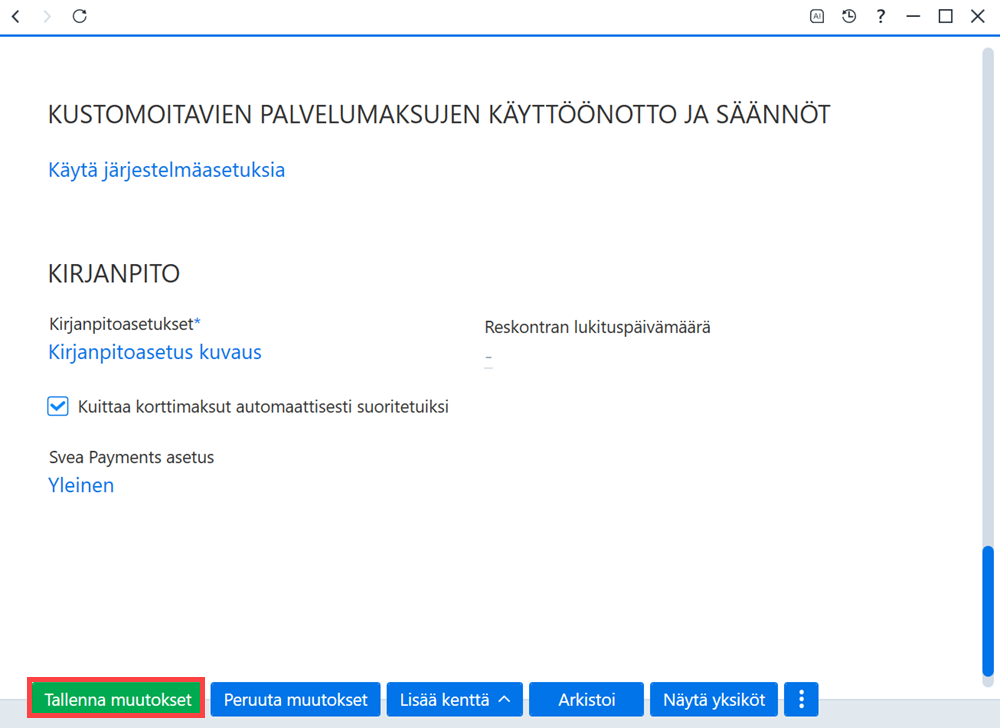
Task: Save with Tallenna muutokset button
Action: pos(117,699)
